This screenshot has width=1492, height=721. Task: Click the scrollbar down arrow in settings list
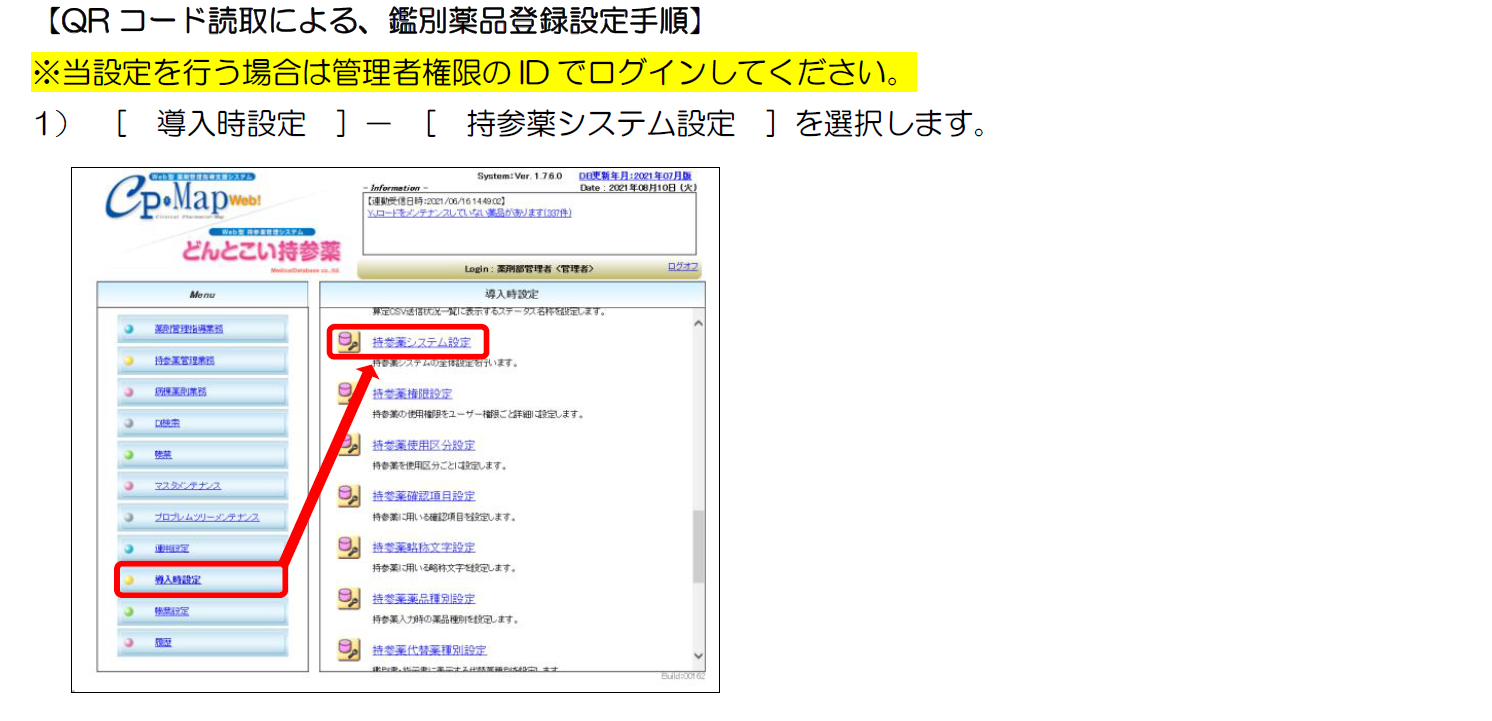click(698, 656)
